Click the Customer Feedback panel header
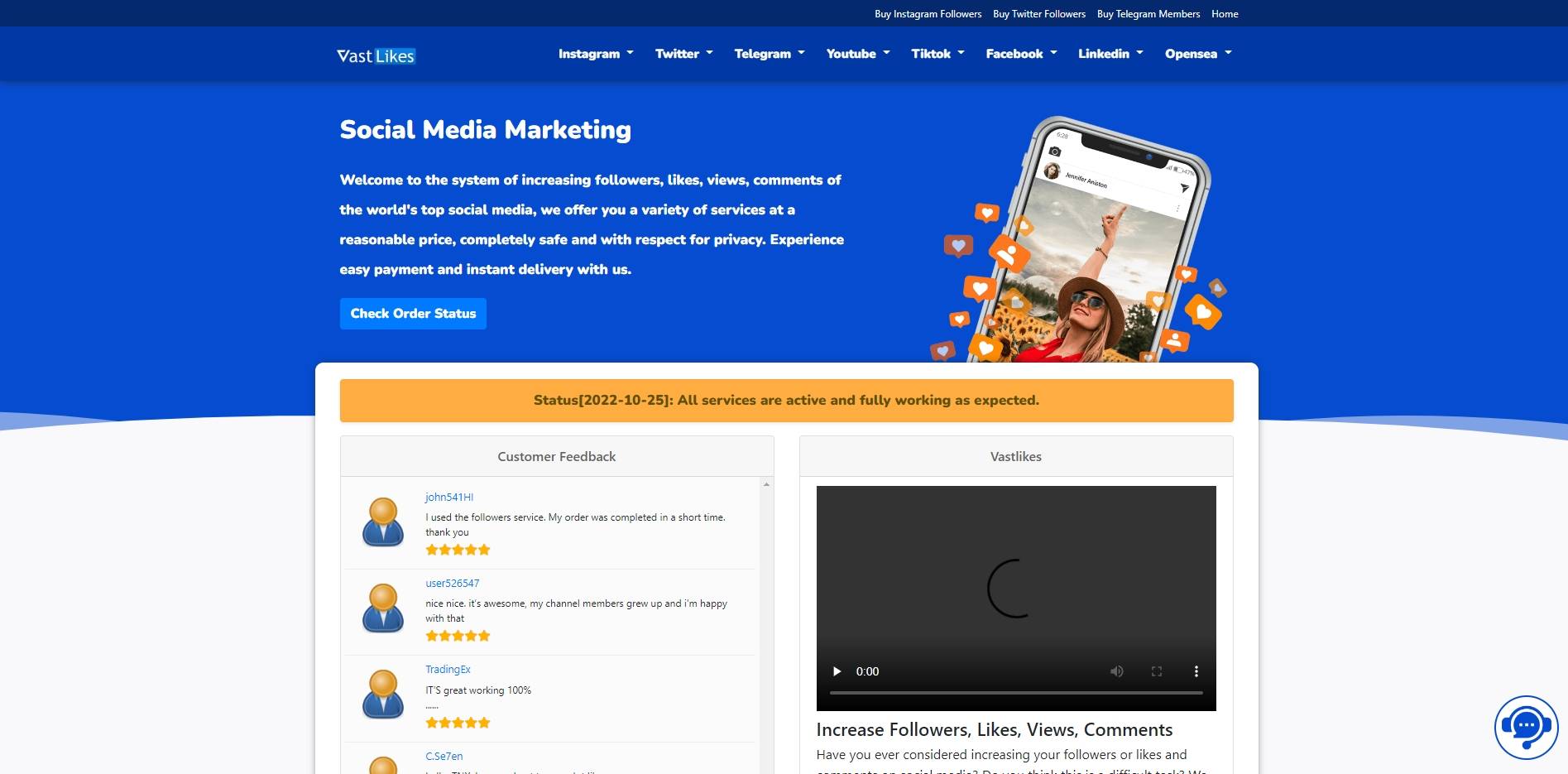1568x774 pixels. click(557, 456)
